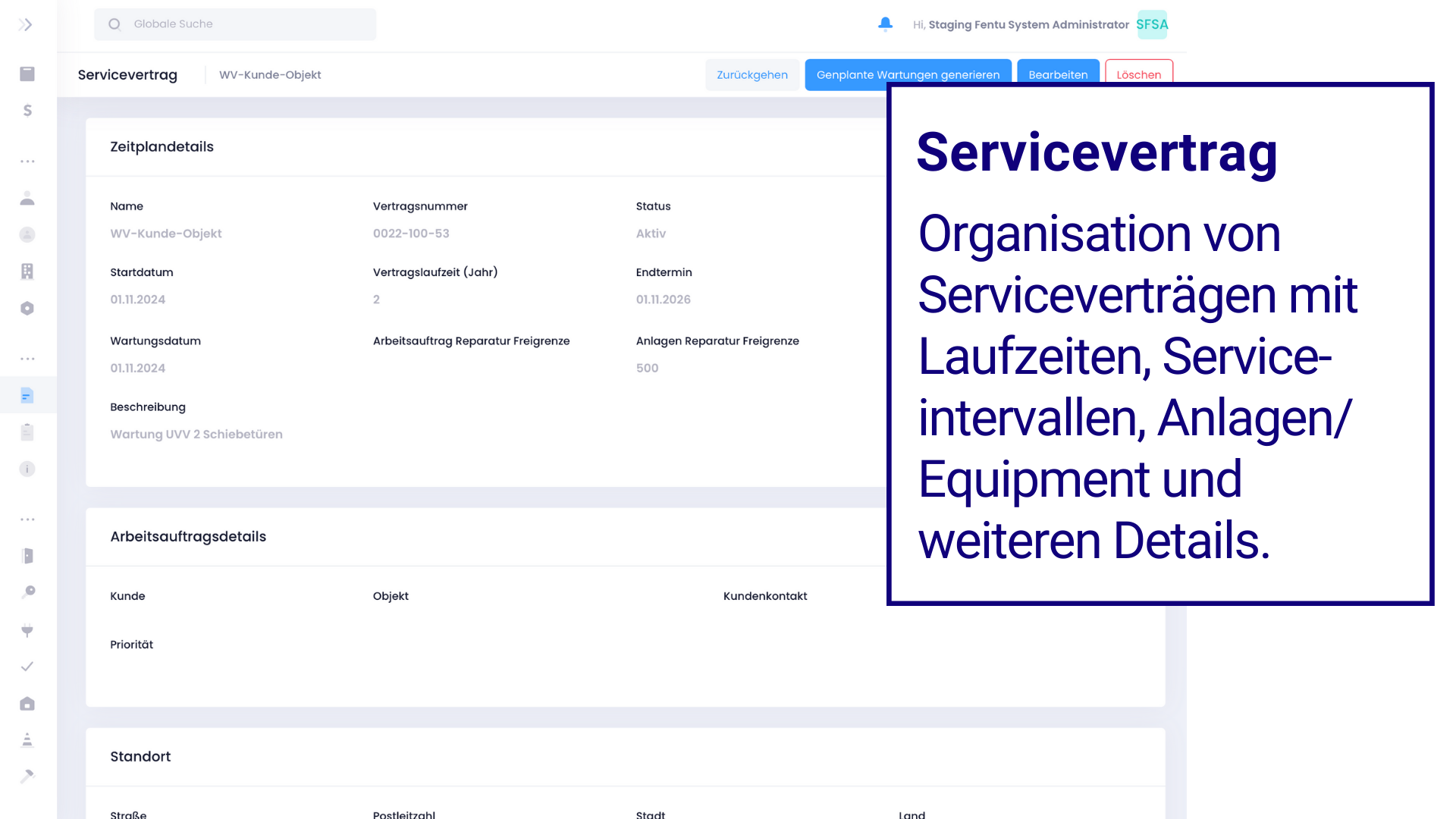The image size is (1456, 819).
Task: Open the traffic cone icon in sidebar
Action: (27, 740)
